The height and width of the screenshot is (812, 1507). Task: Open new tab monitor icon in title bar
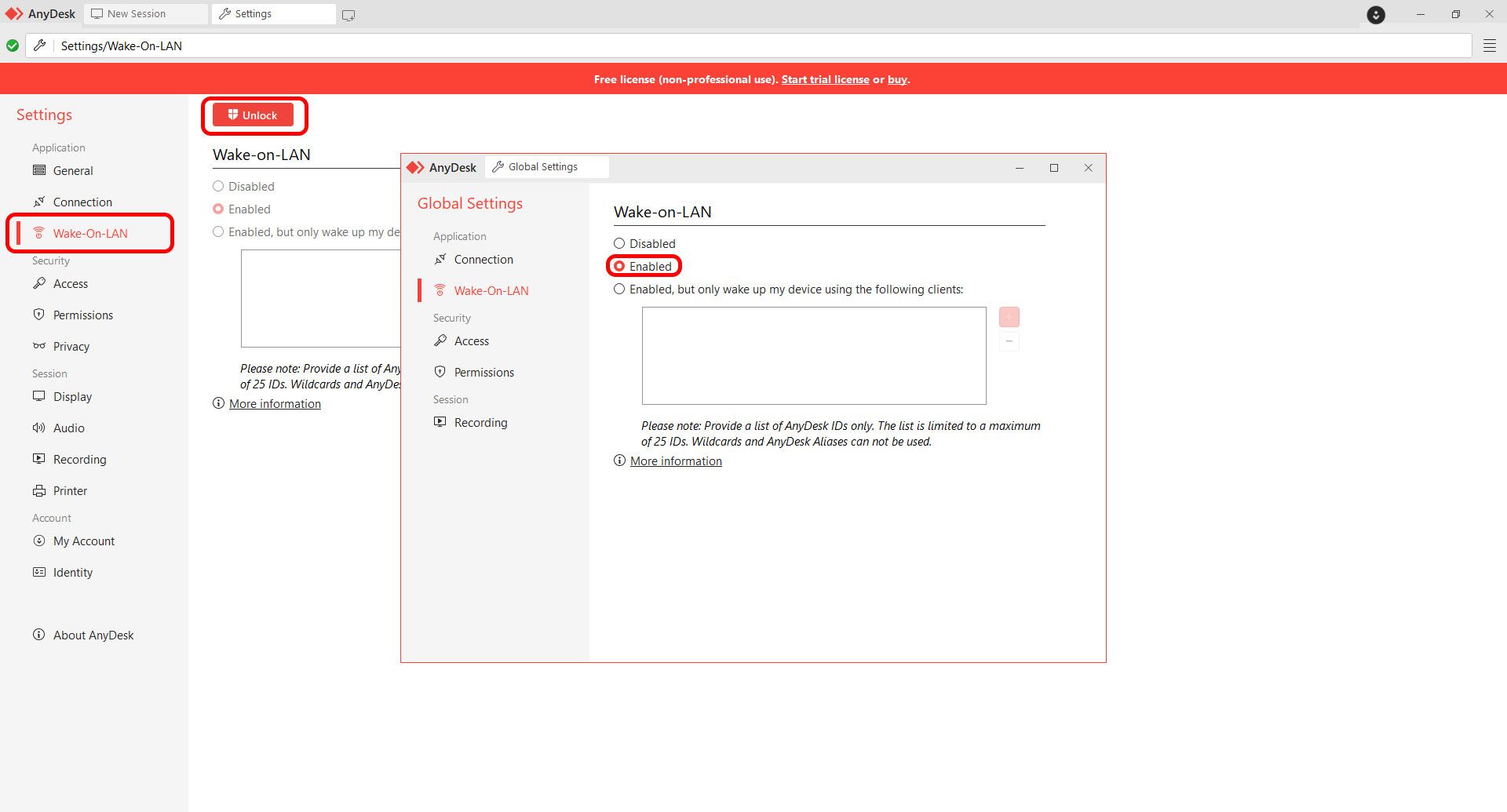348,15
